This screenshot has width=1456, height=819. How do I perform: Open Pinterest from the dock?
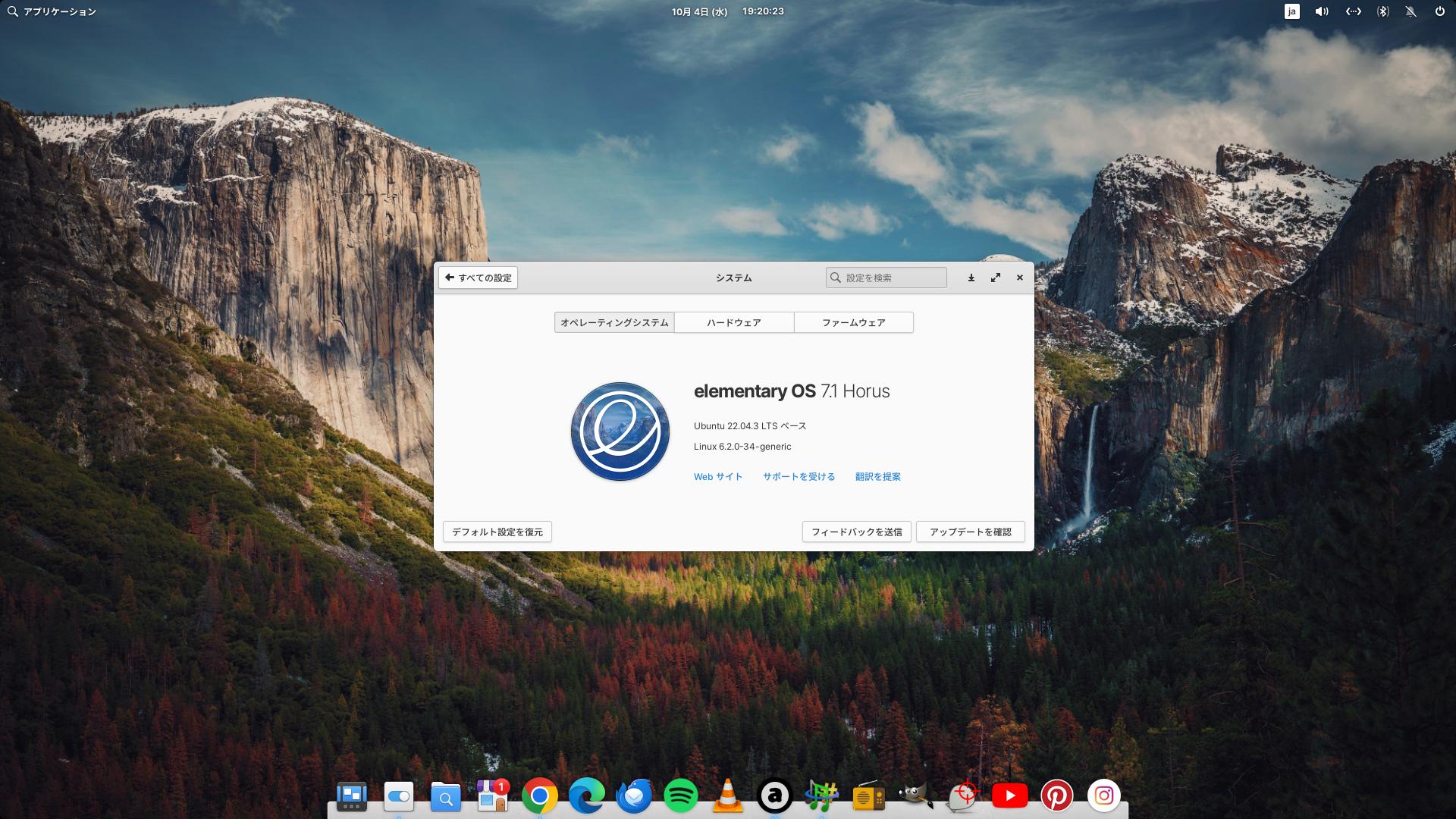[1057, 795]
